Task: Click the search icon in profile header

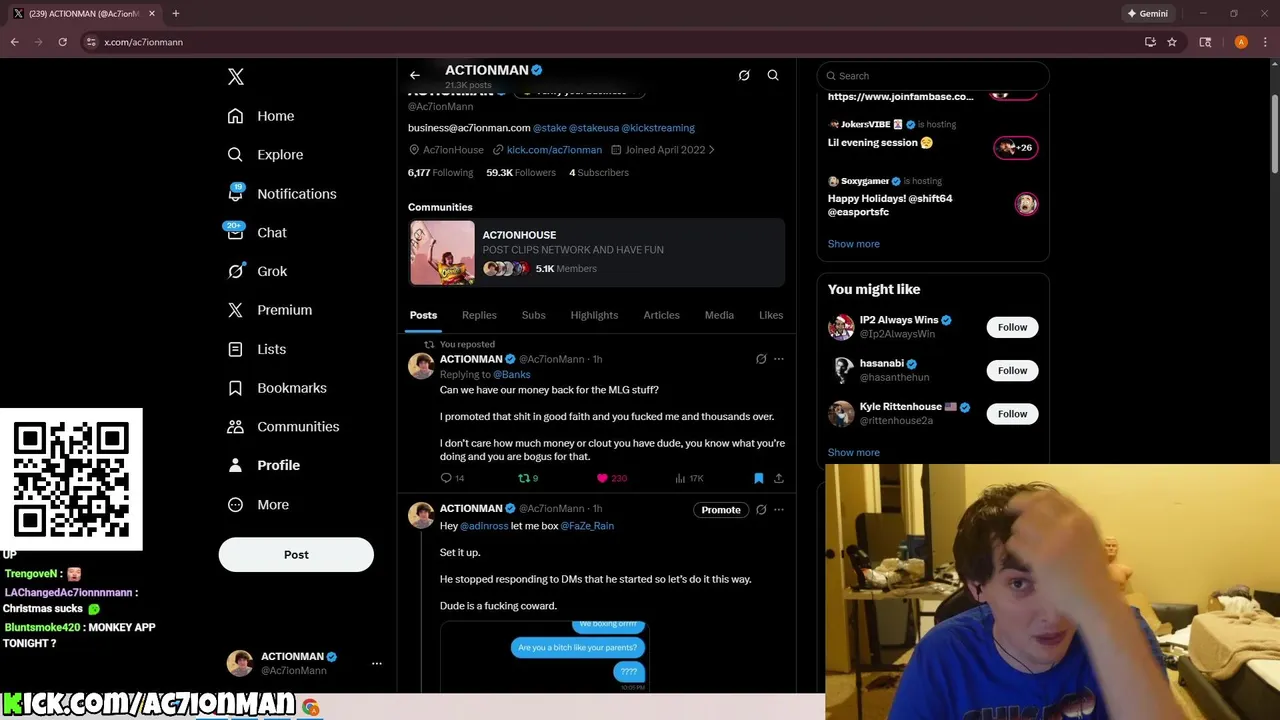Action: 773,75
